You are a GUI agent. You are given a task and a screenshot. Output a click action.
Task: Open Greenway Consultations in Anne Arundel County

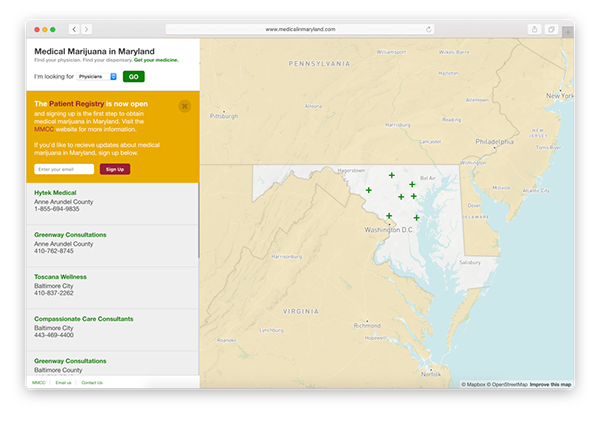click(x=70, y=235)
